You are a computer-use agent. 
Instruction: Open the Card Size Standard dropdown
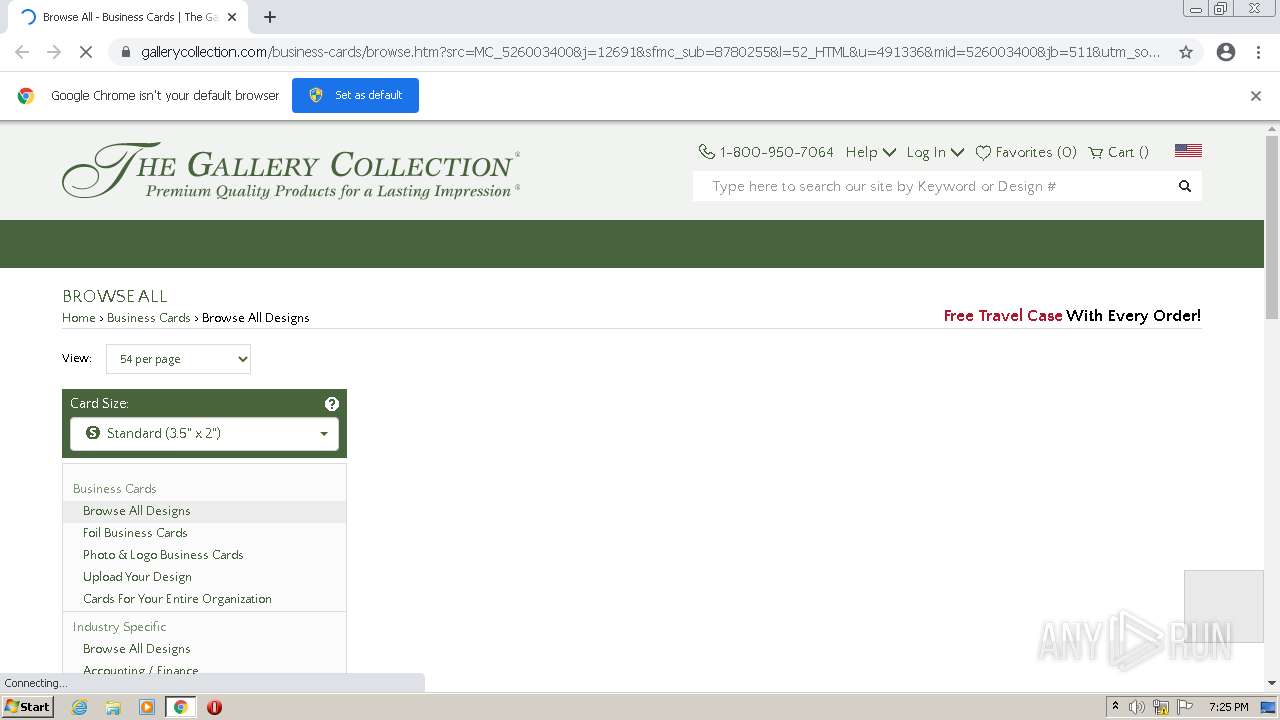204,433
